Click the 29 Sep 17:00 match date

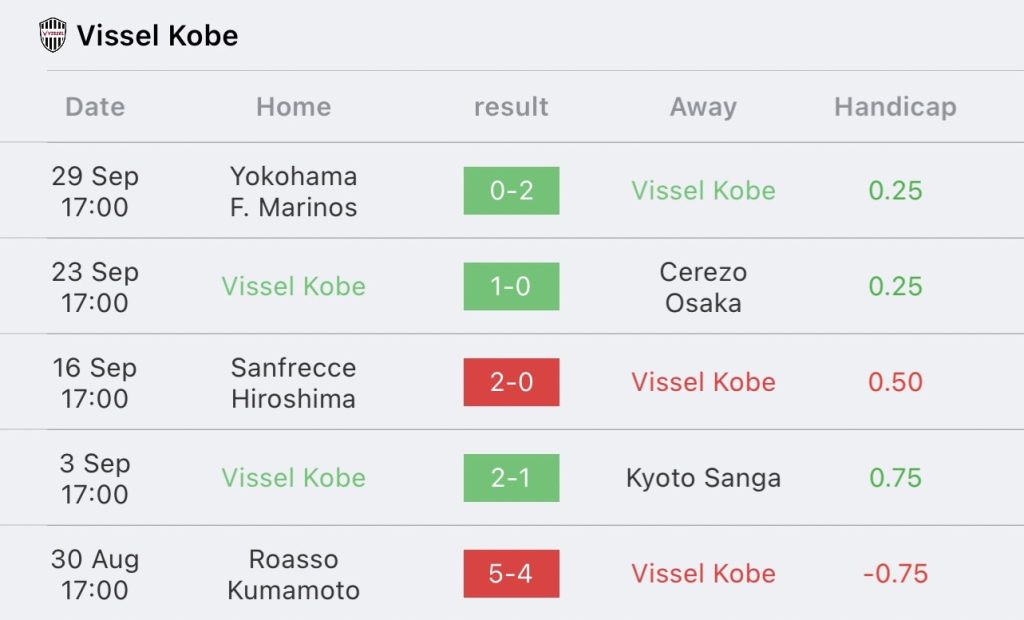pos(95,191)
